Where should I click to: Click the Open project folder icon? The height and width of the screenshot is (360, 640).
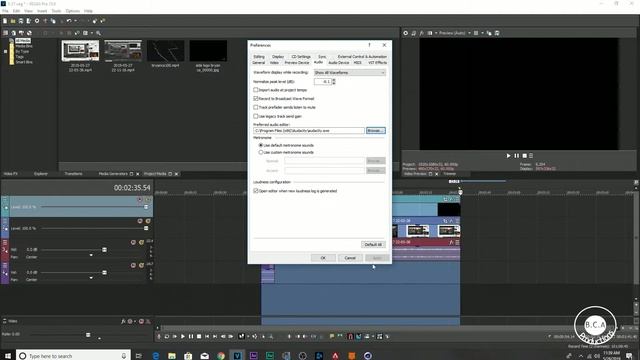13,21
